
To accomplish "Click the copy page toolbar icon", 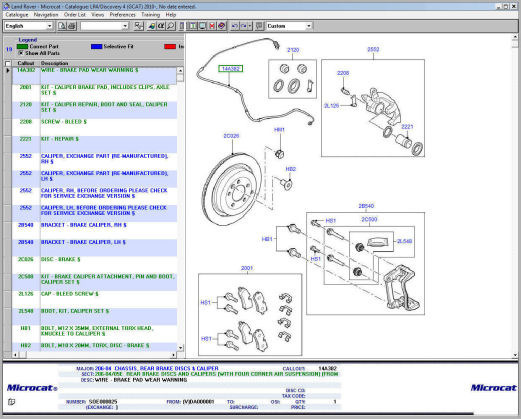I will tap(62, 26).
